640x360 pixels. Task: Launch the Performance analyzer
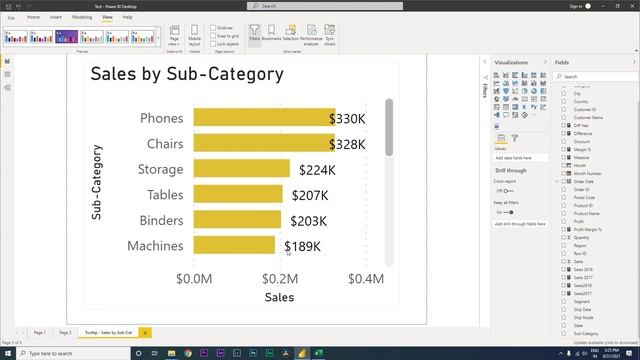(x=311, y=35)
